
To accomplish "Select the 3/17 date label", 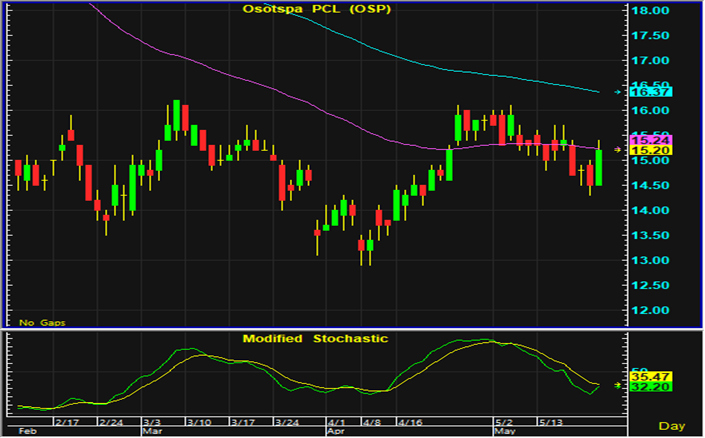I will pyautogui.click(x=243, y=422).
